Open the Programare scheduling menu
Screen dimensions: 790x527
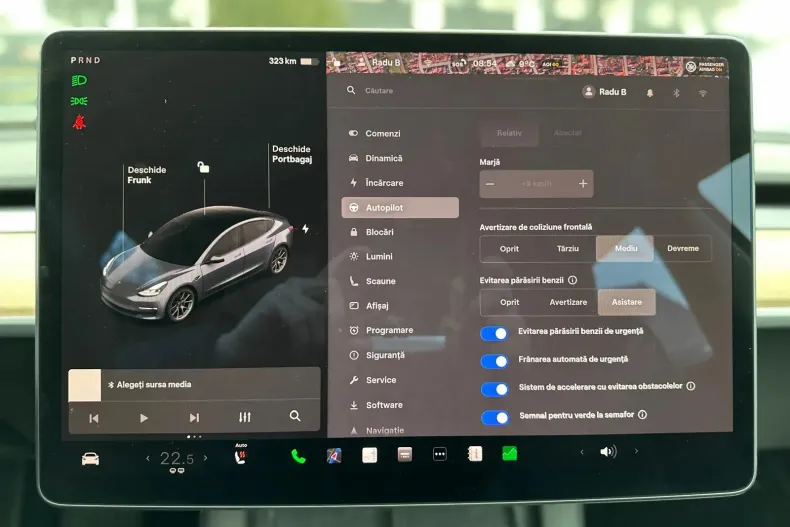381,330
